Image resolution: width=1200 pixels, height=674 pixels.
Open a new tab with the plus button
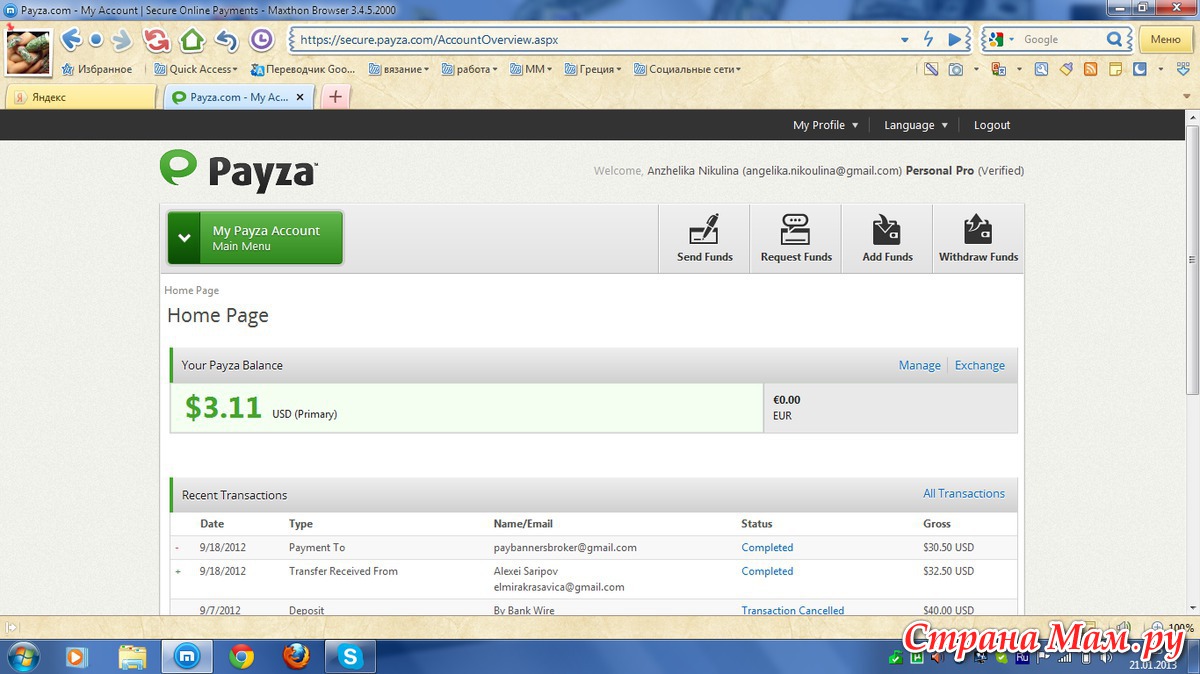(x=336, y=97)
